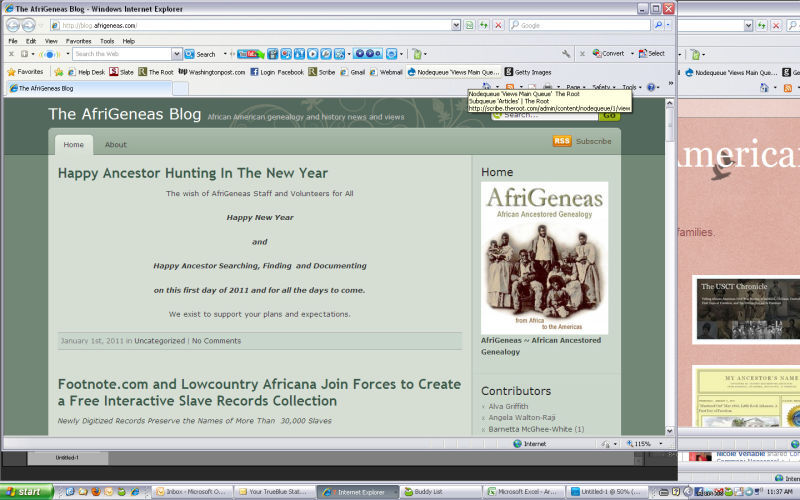Open the Footnote.com and Lowcountry Africana post
Image resolution: width=800 pixels, height=500 pixels.
(x=259, y=392)
